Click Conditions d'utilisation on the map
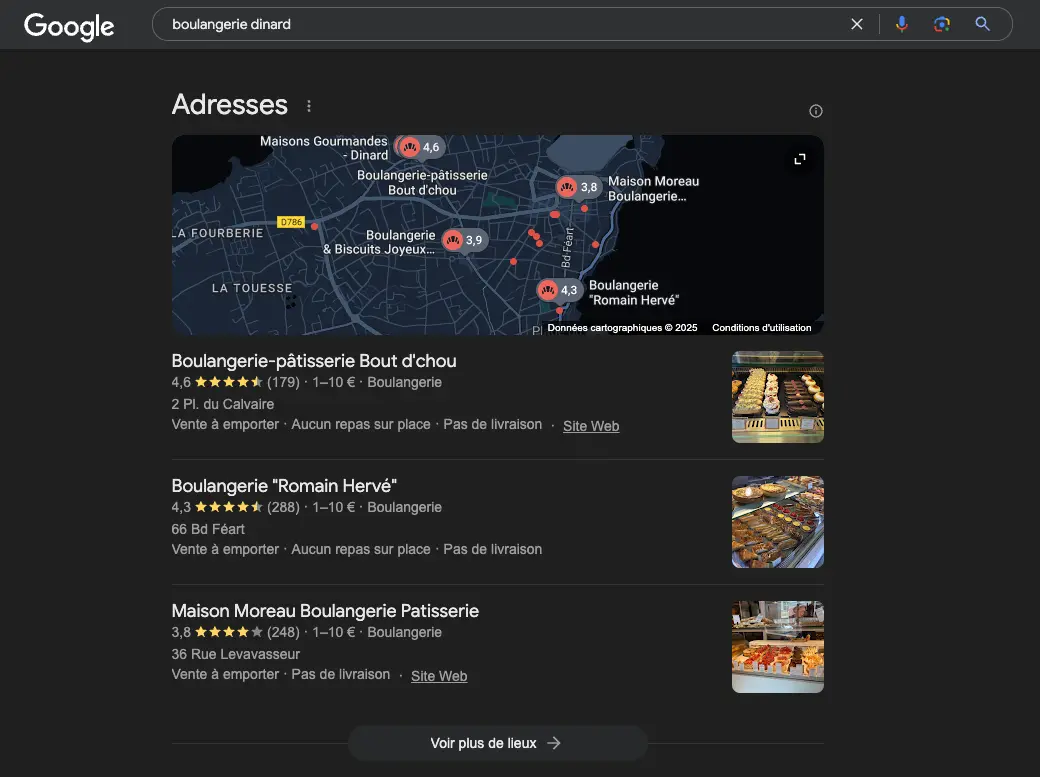1040x777 pixels. pyautogui.click(x=761, y=328)
